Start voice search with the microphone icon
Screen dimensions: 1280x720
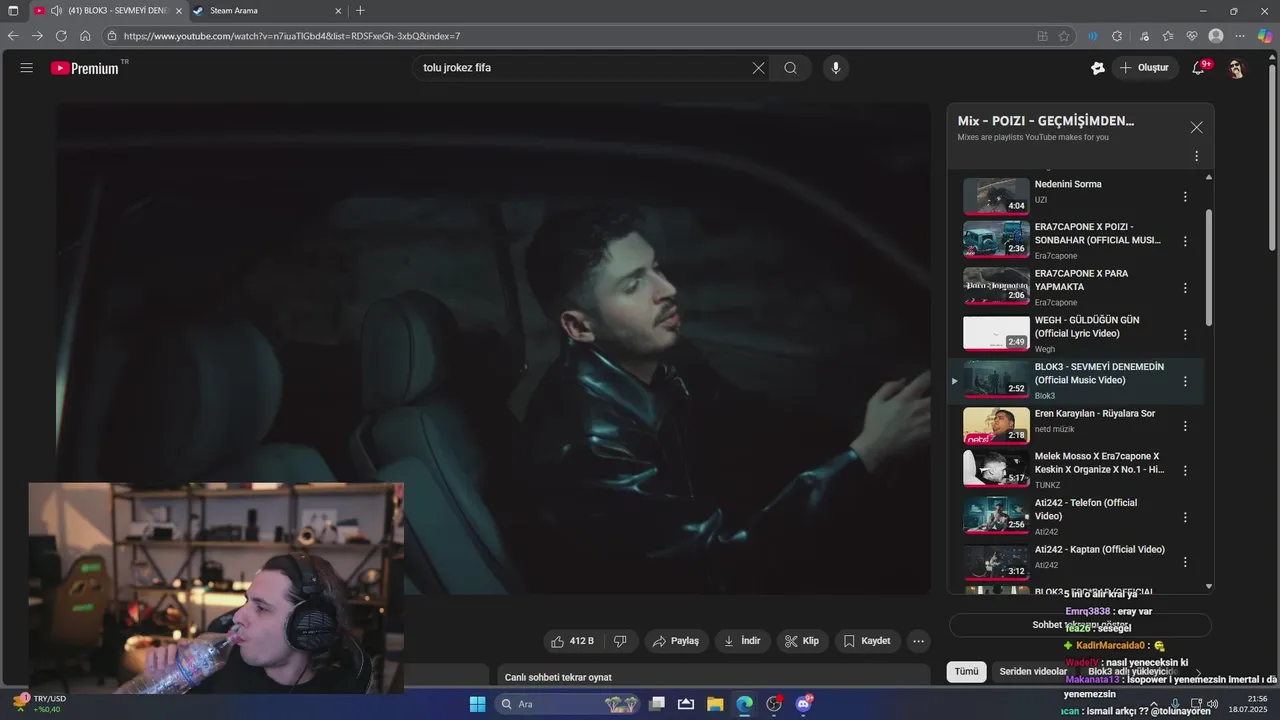836,68
